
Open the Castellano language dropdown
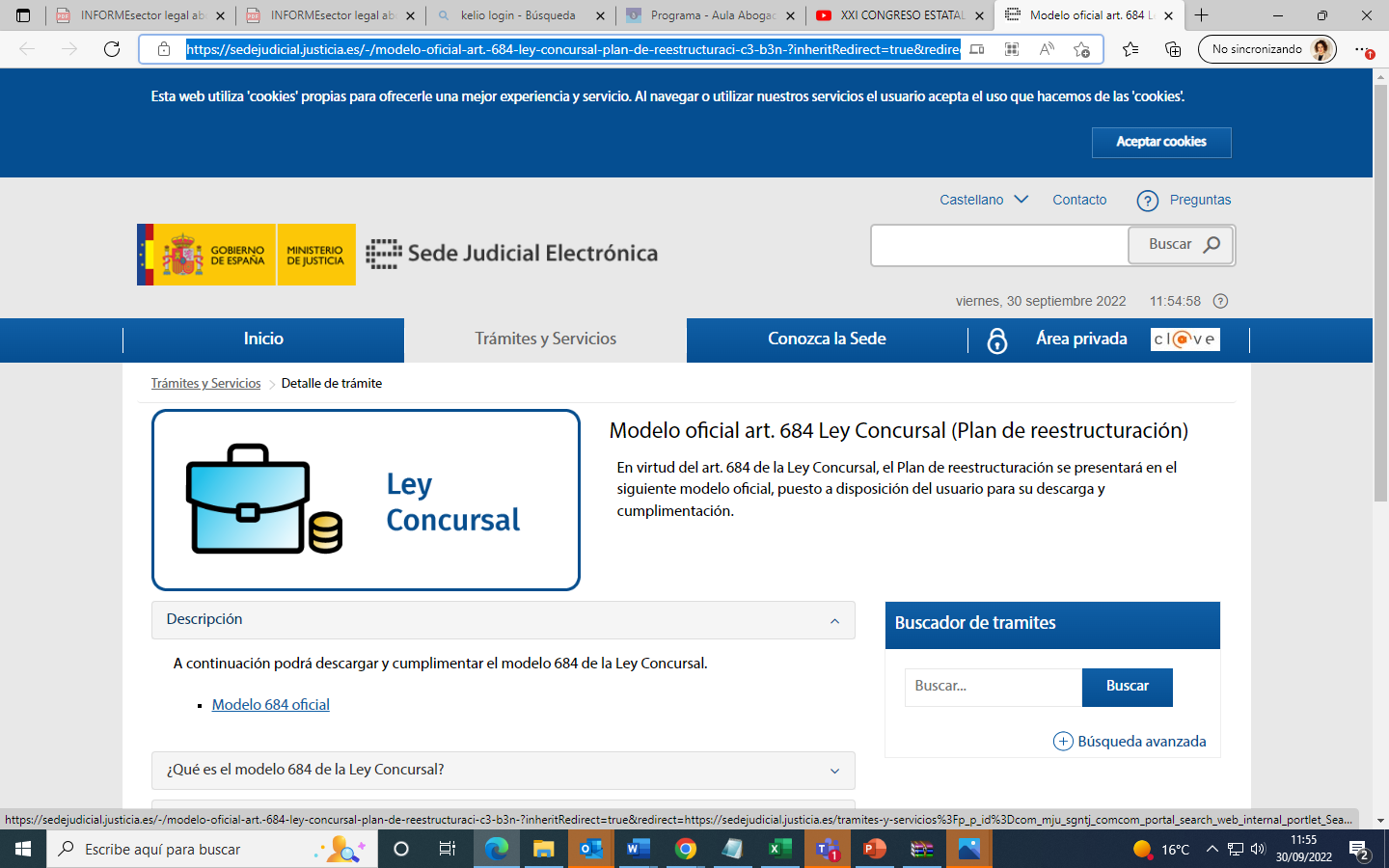click(x=984, y=200)
